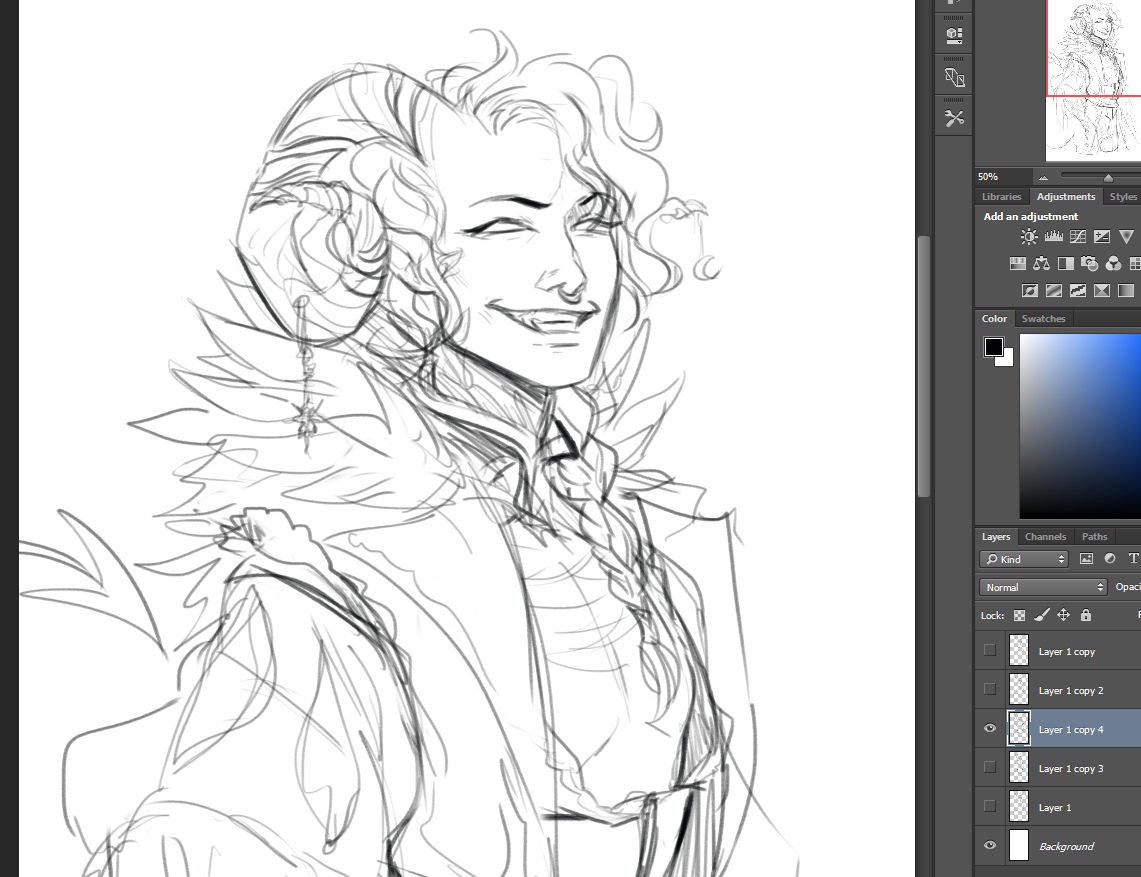Image resolution: width=1141 pixels, height=877 pixels.
Task: Select the Background layer name
Action: 1066,846
